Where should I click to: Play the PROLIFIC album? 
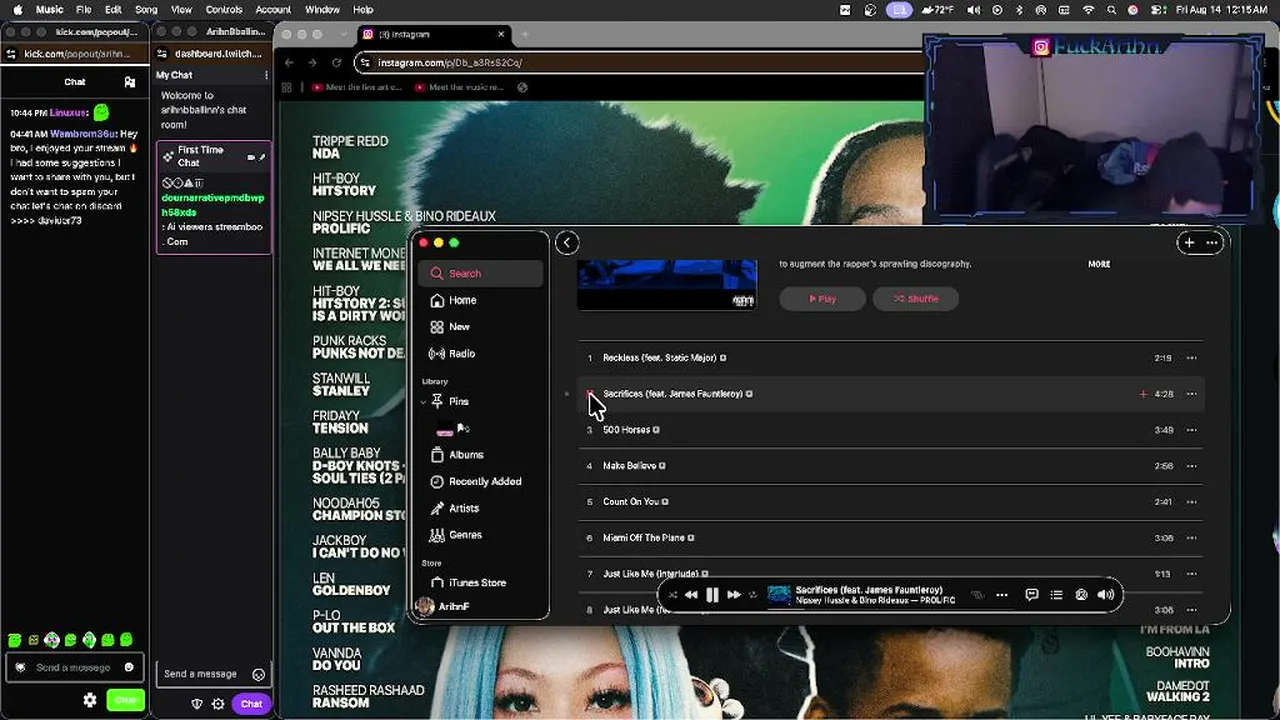click(x=822, y=299)
